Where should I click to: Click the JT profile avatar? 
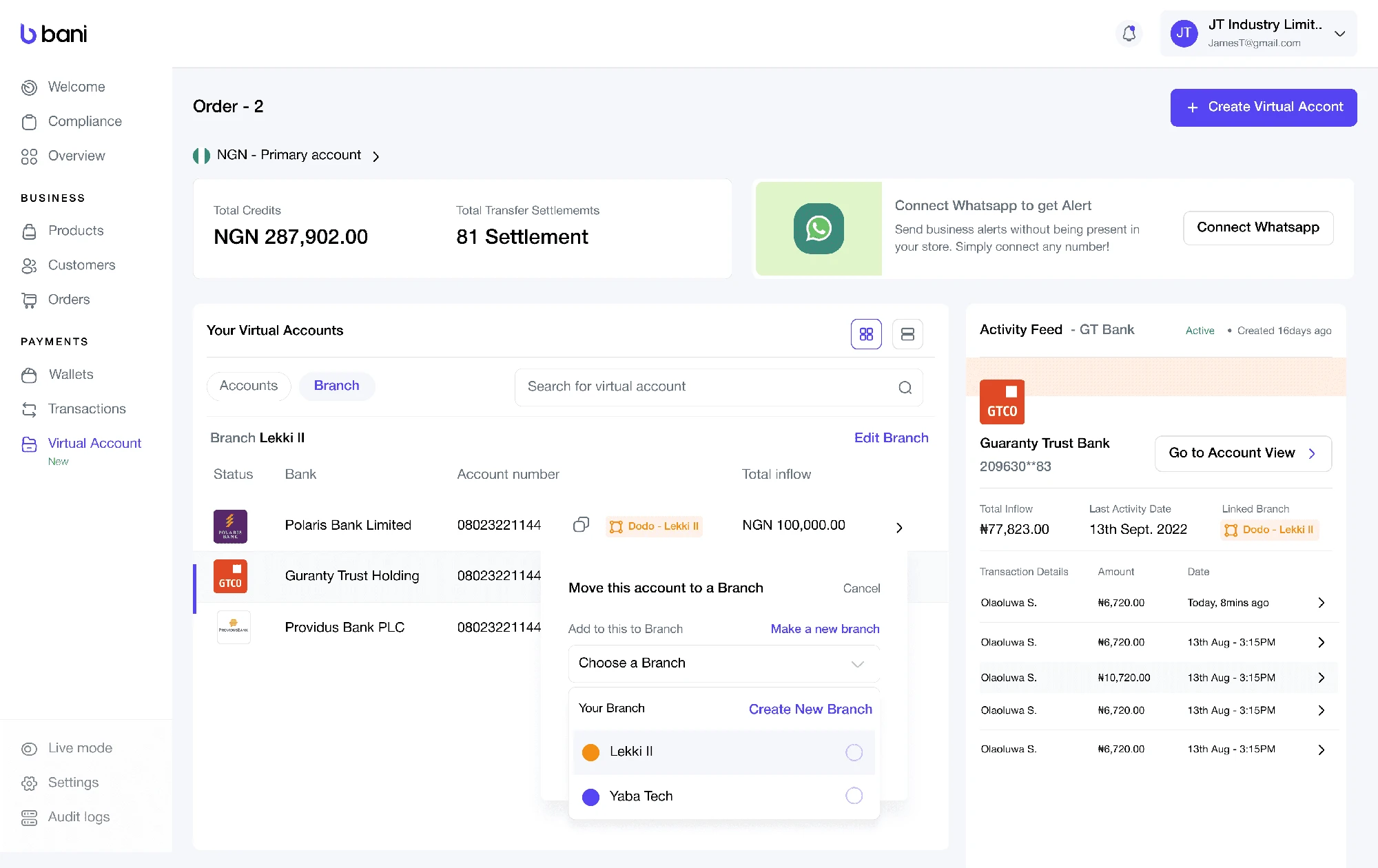(1184, 33)
